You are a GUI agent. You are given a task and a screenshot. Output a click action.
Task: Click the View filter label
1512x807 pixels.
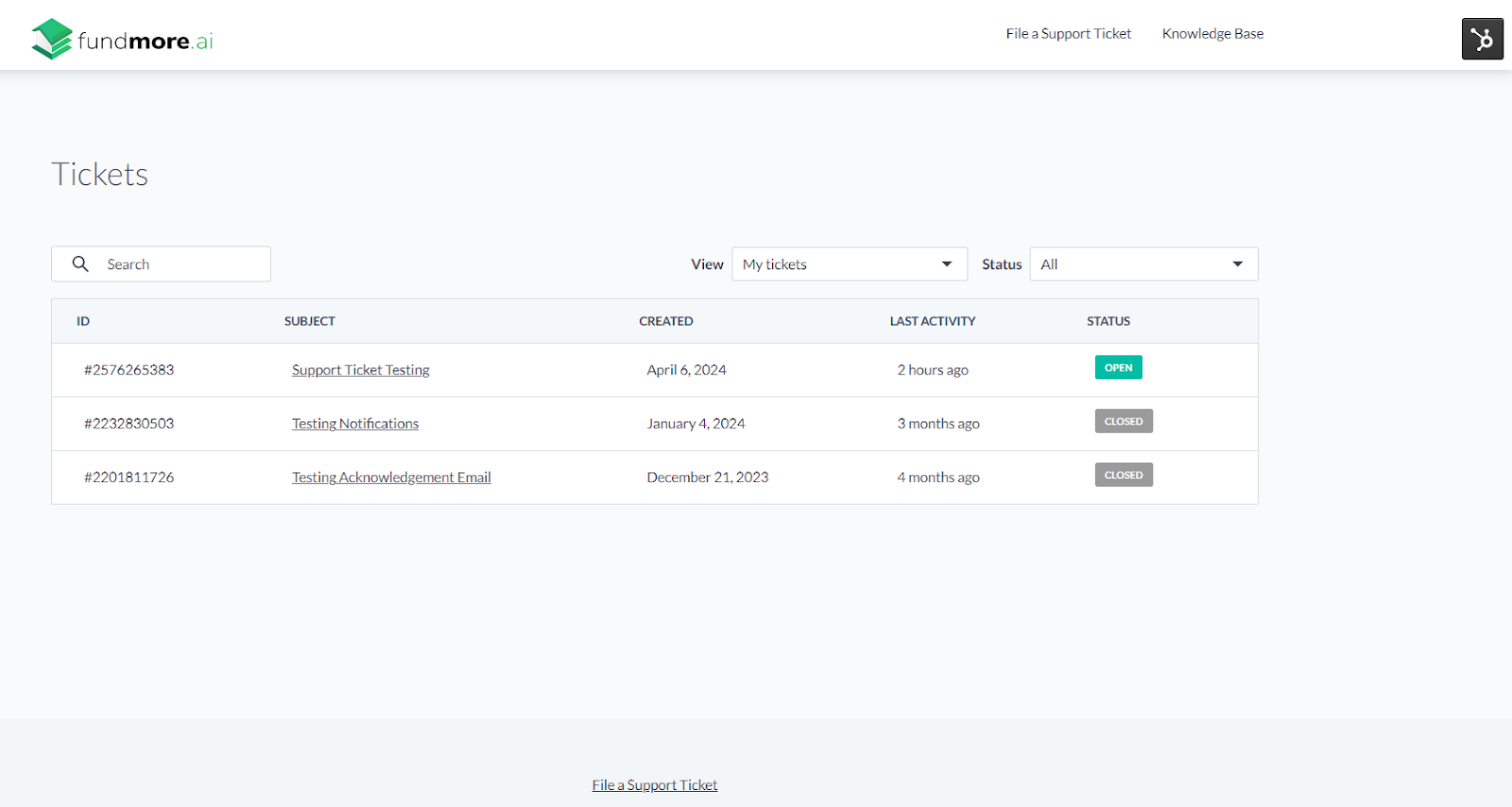pyautogui.click(x=707, y=265)
